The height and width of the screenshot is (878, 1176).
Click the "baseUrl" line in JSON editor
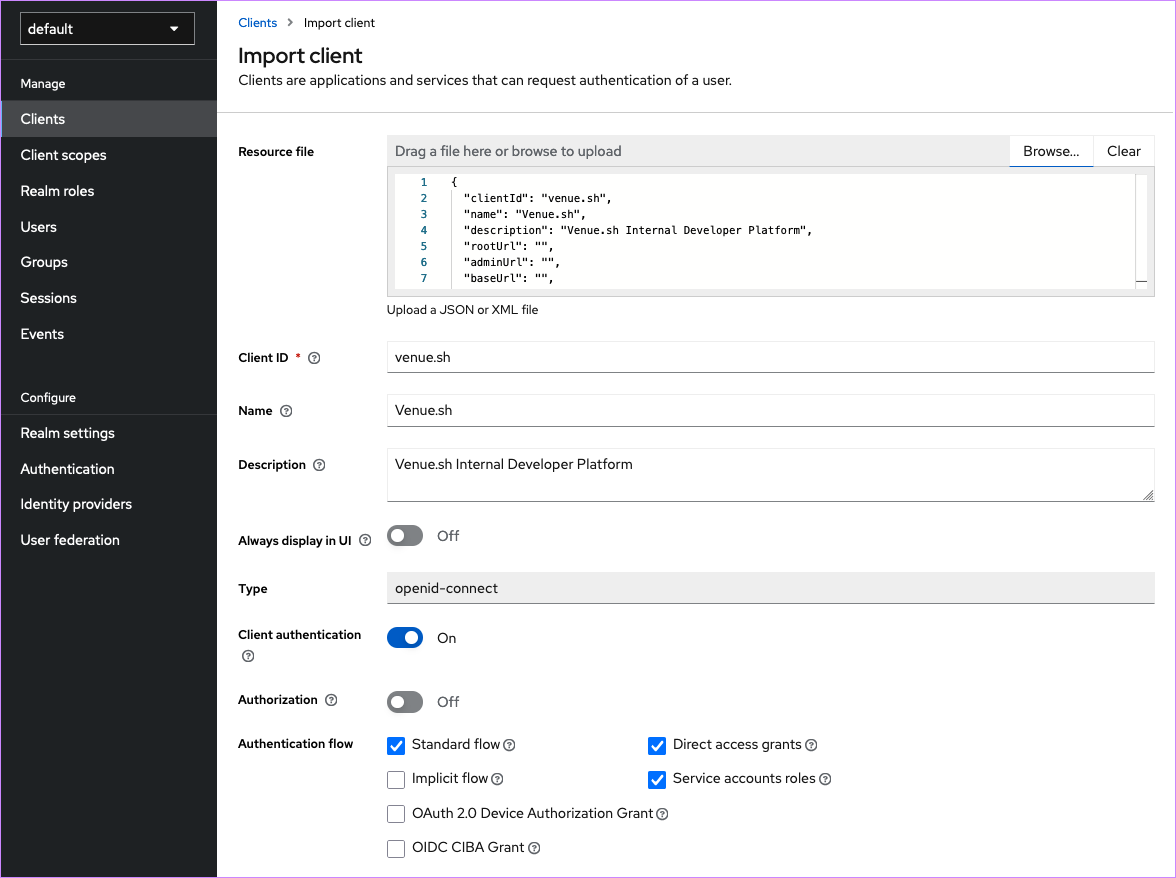(508, 279)
